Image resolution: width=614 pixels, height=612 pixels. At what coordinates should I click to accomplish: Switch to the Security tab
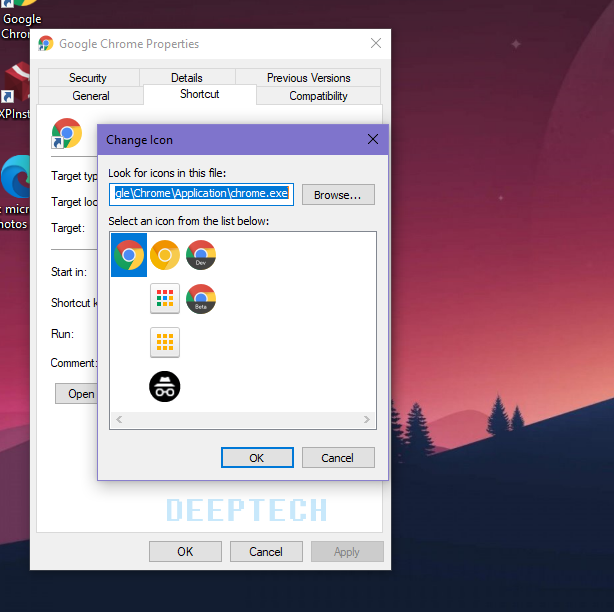coord(88,78)
